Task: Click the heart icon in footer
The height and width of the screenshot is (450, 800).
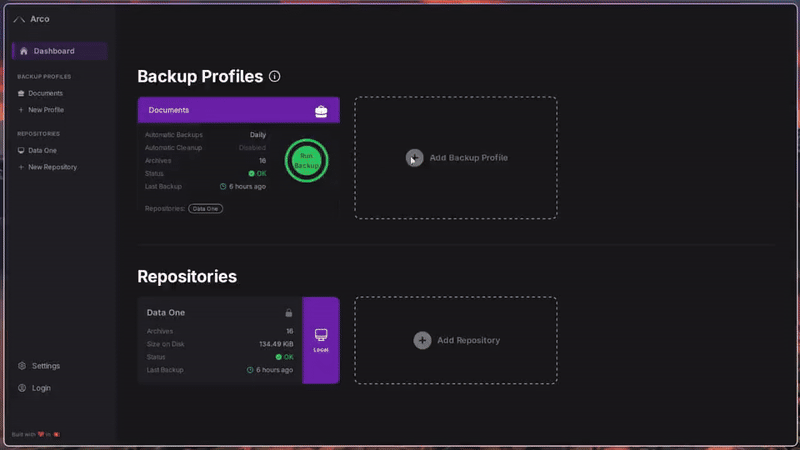Action: pyautogui.click(x=41, y=435)
